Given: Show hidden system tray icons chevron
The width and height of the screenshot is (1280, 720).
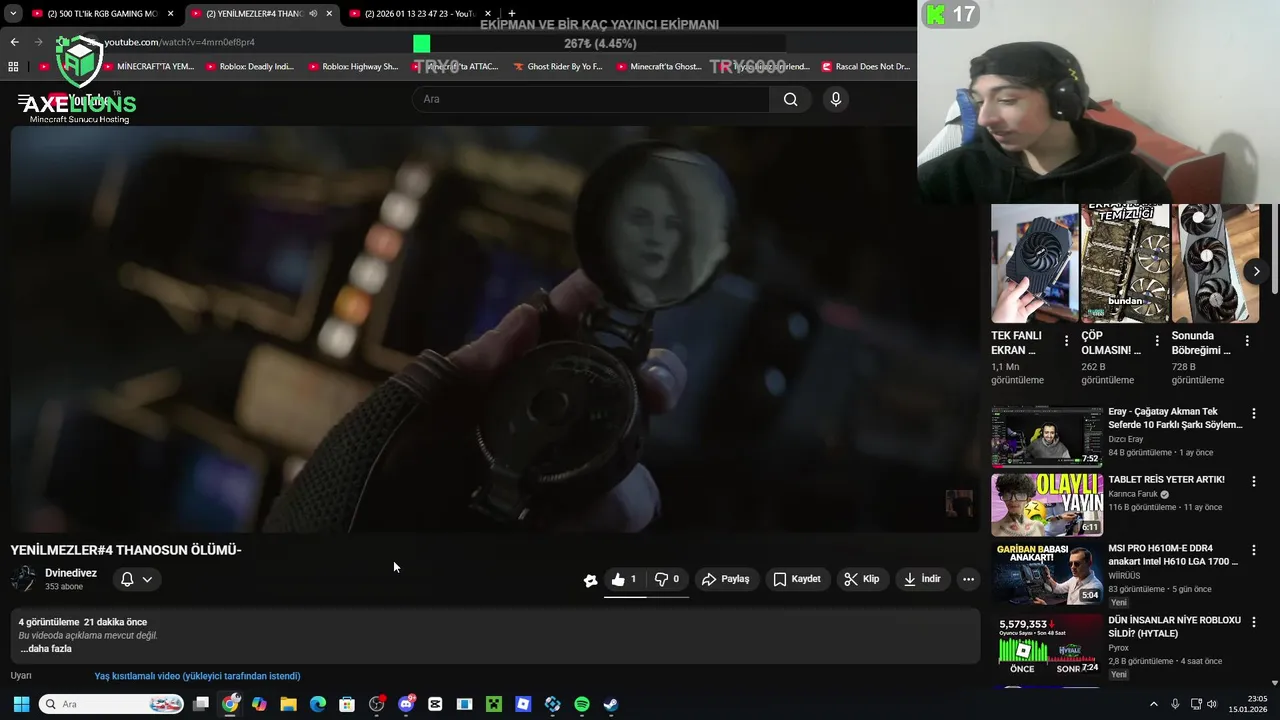Looking at the screenshot, I should 1153,704.
